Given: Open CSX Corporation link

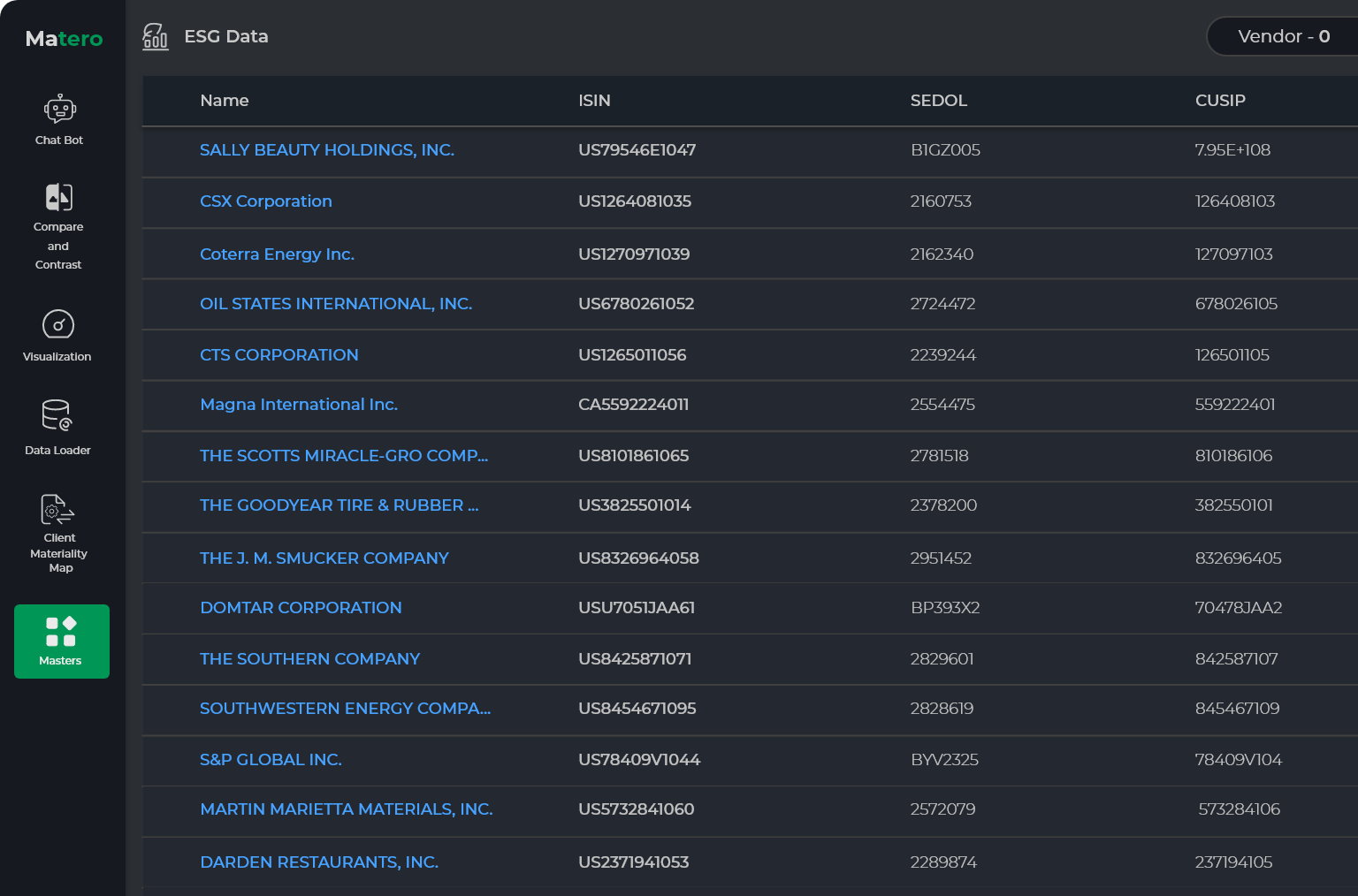Looking at the screenshot, I should point(266,201).
